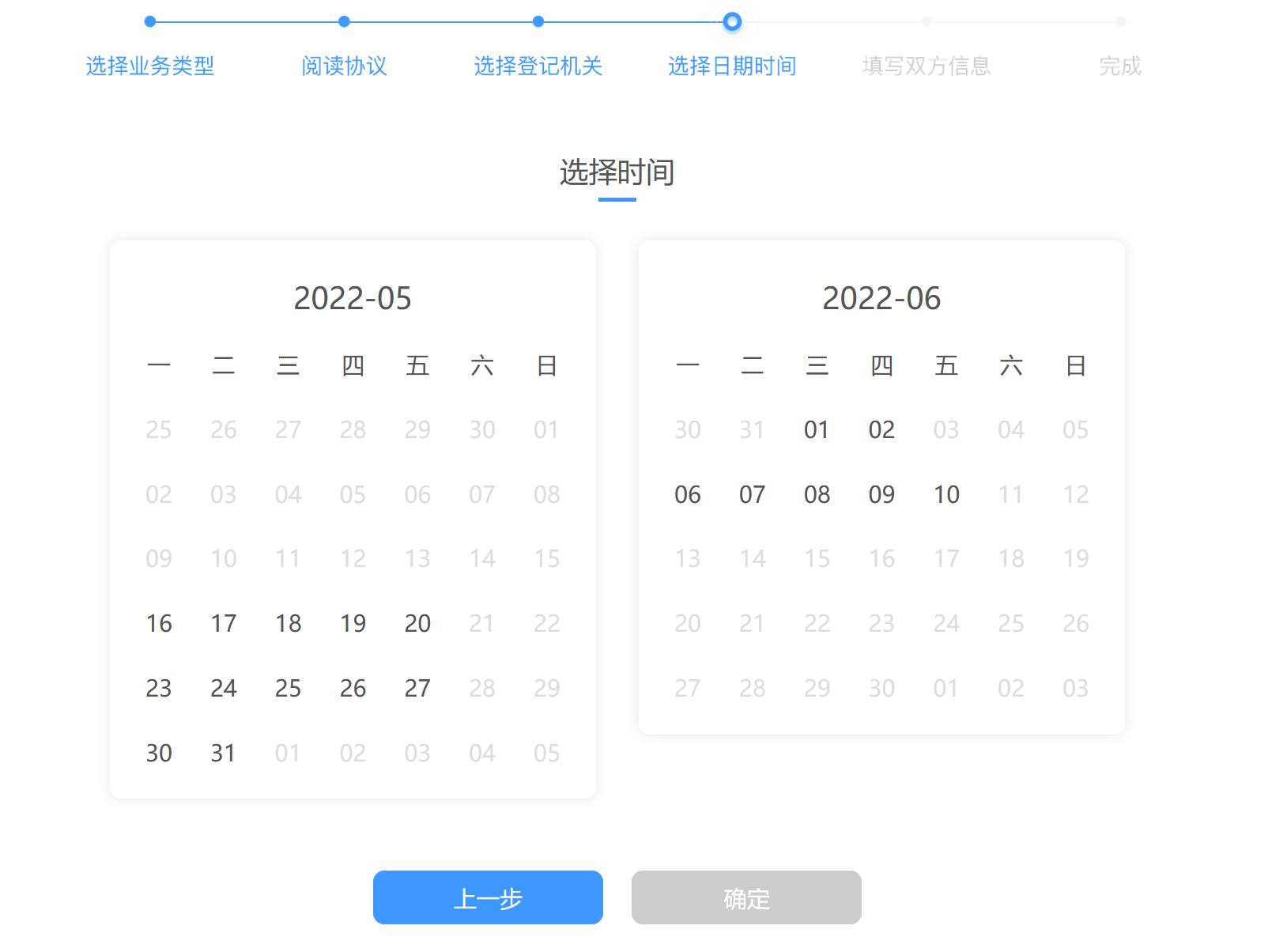
Task: Click the 填写双方信息 step label
Action: 926,66
